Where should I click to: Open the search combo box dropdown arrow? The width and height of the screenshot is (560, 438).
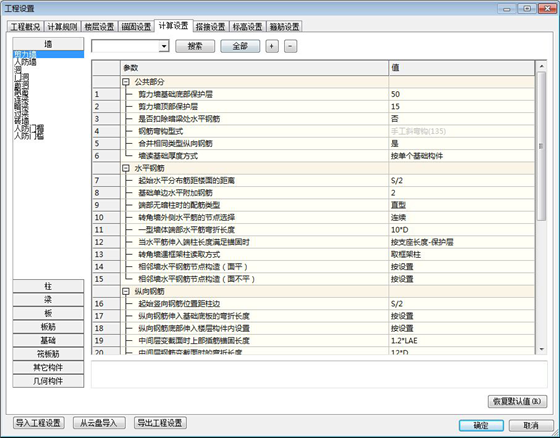pos(164,46)
